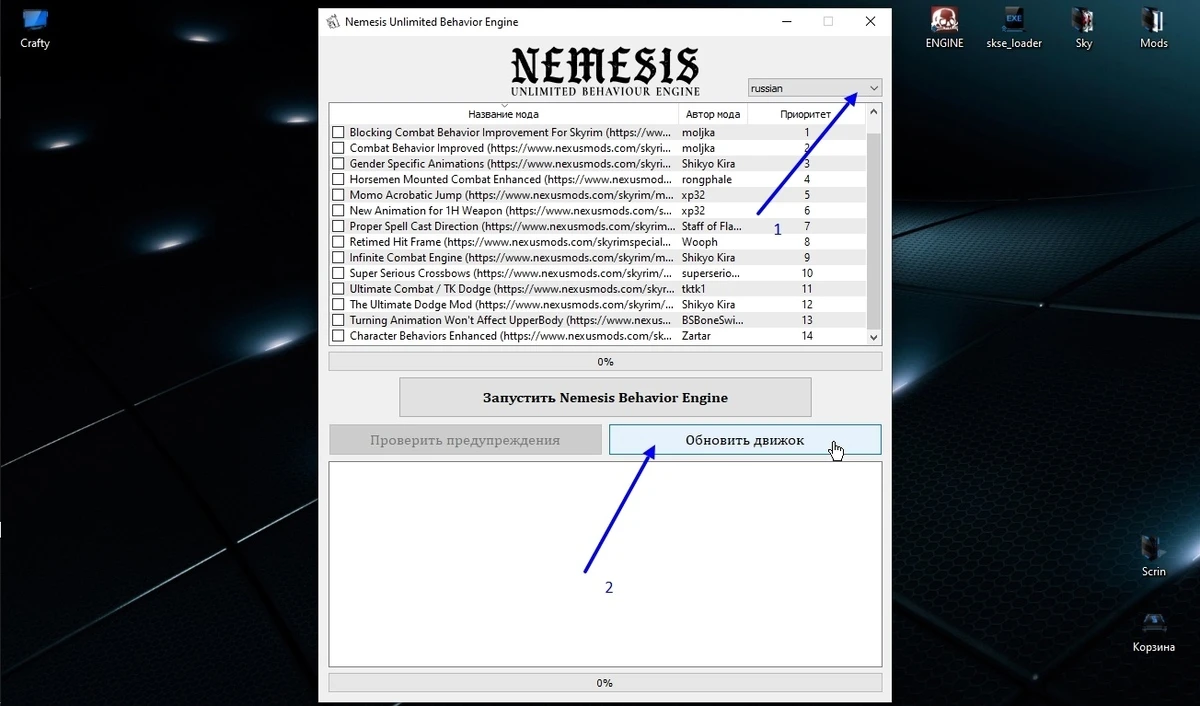1200x706 pixels.
Task: Check the Character Behaviors Enhanced mod
Action: tap(338, 336)
